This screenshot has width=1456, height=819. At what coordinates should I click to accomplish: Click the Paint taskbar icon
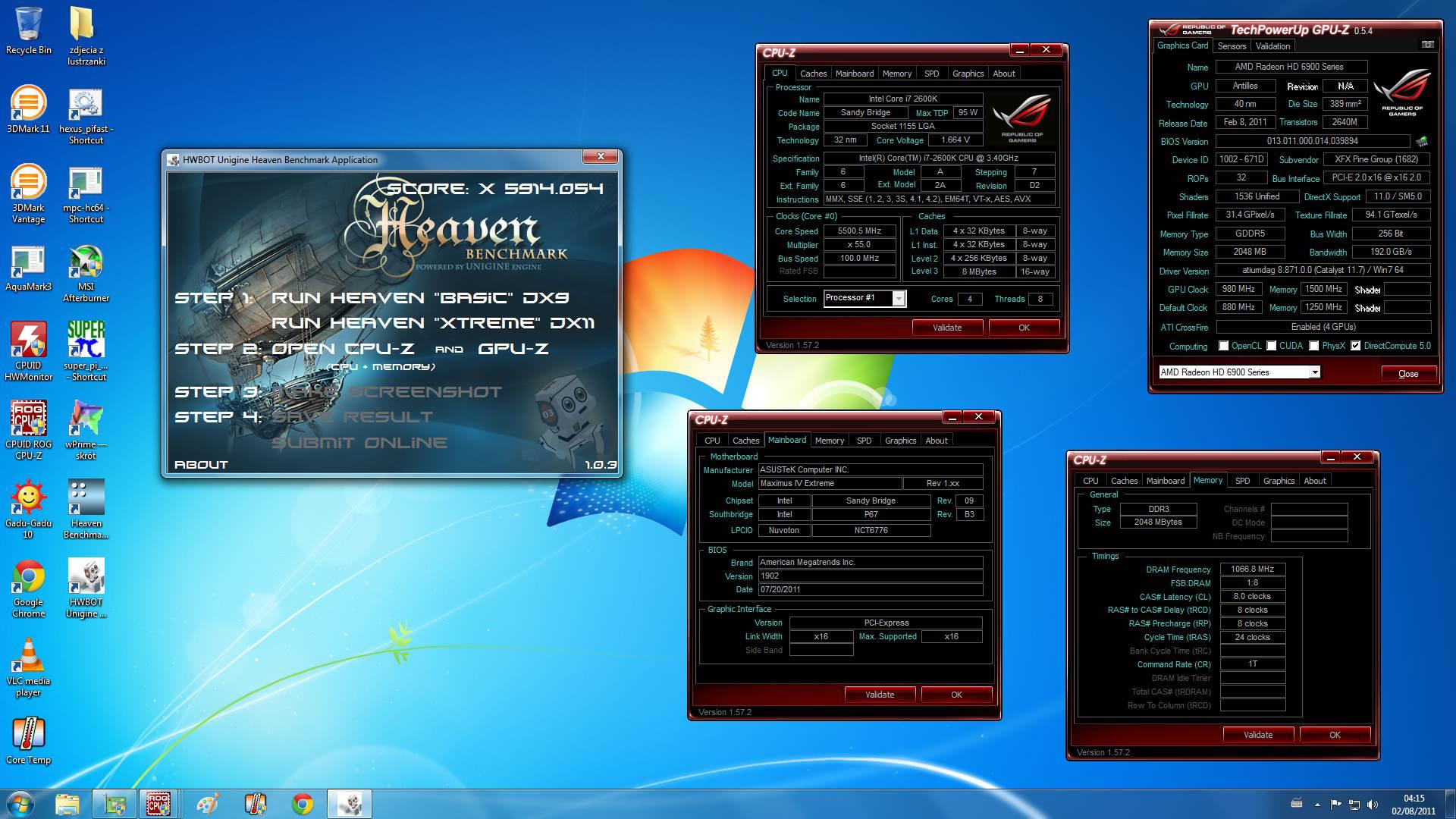tap(207, 804)
